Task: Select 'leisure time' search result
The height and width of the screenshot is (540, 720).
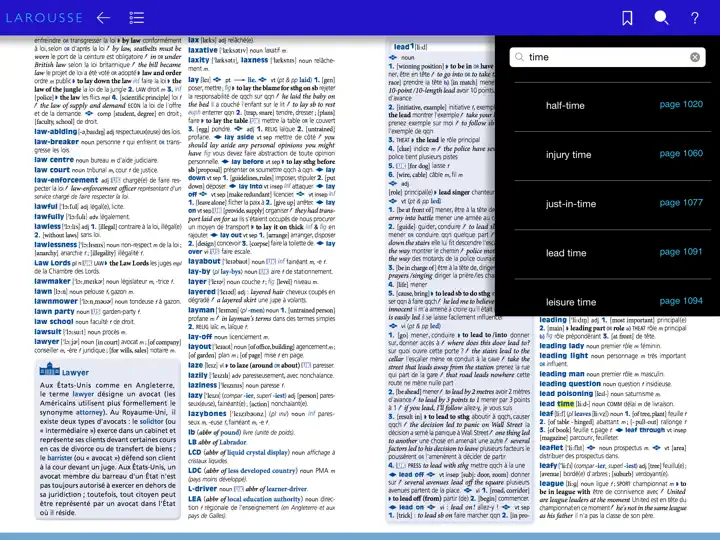Action: tap(571, 302)
